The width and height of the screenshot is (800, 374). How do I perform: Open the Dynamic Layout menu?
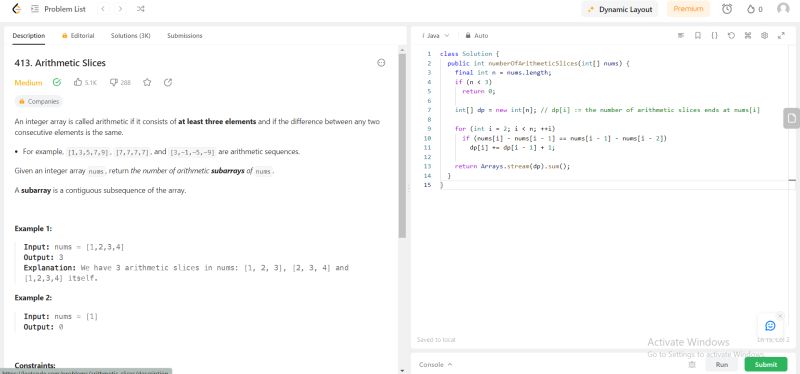point(620,9)
